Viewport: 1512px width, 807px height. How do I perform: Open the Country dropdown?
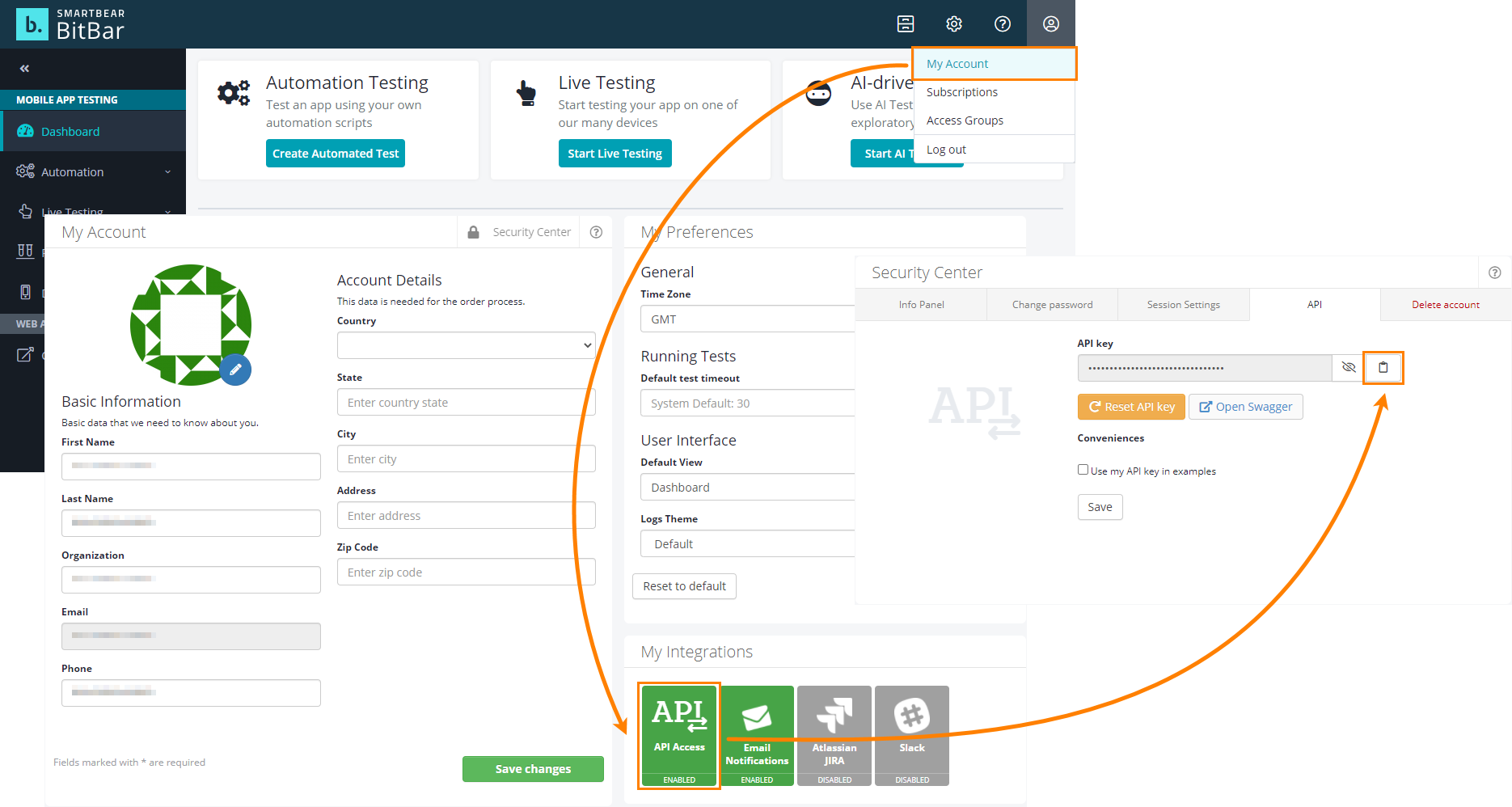(467, 345)
